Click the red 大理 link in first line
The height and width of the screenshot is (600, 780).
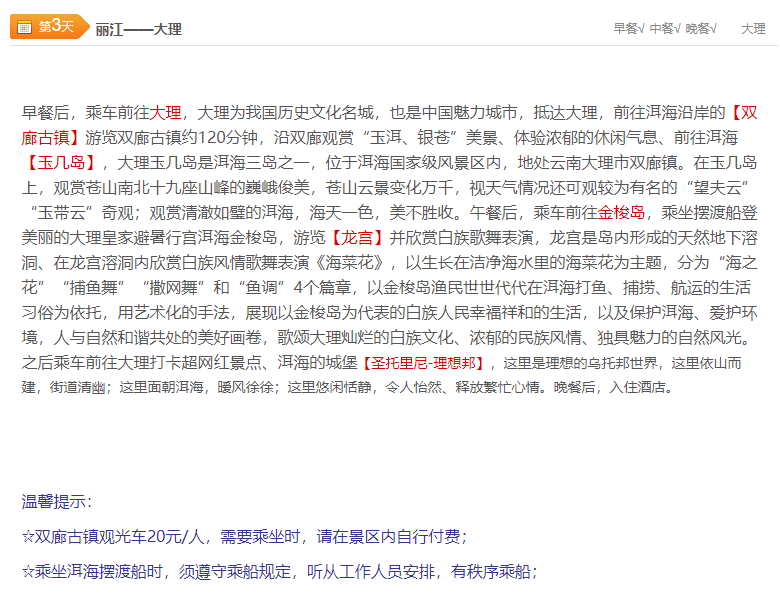pyautogui.click(x=165, y=113)
